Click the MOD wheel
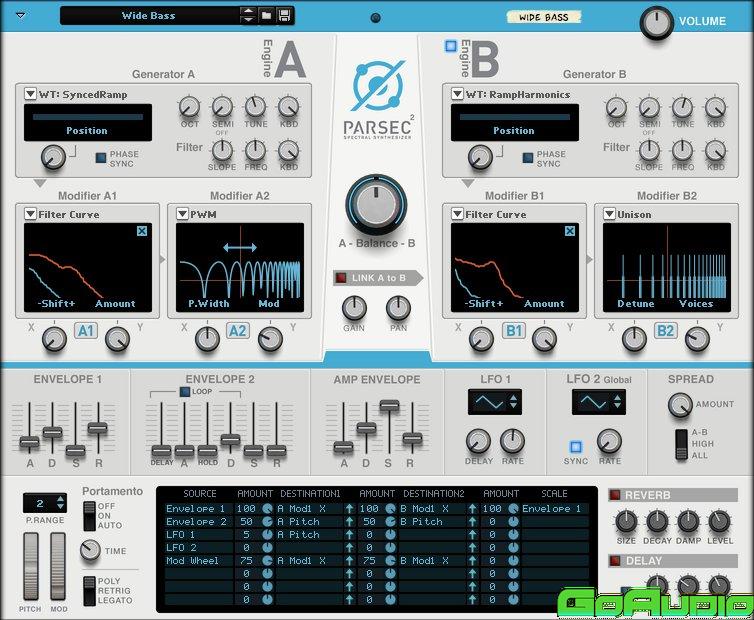This screenshot has height=620, width=754. [58, 567]
